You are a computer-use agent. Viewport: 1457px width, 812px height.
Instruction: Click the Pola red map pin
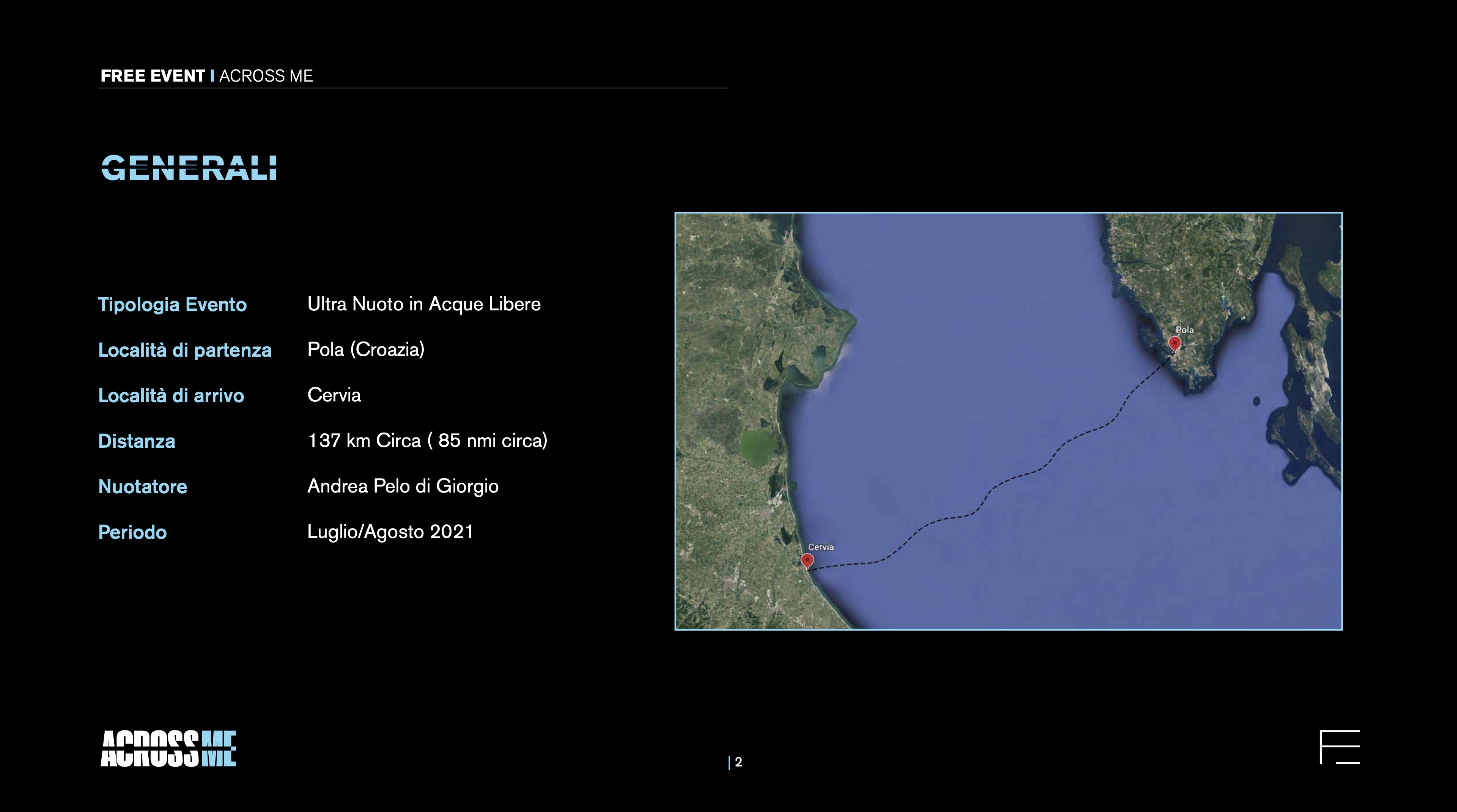pos(1175,344)
